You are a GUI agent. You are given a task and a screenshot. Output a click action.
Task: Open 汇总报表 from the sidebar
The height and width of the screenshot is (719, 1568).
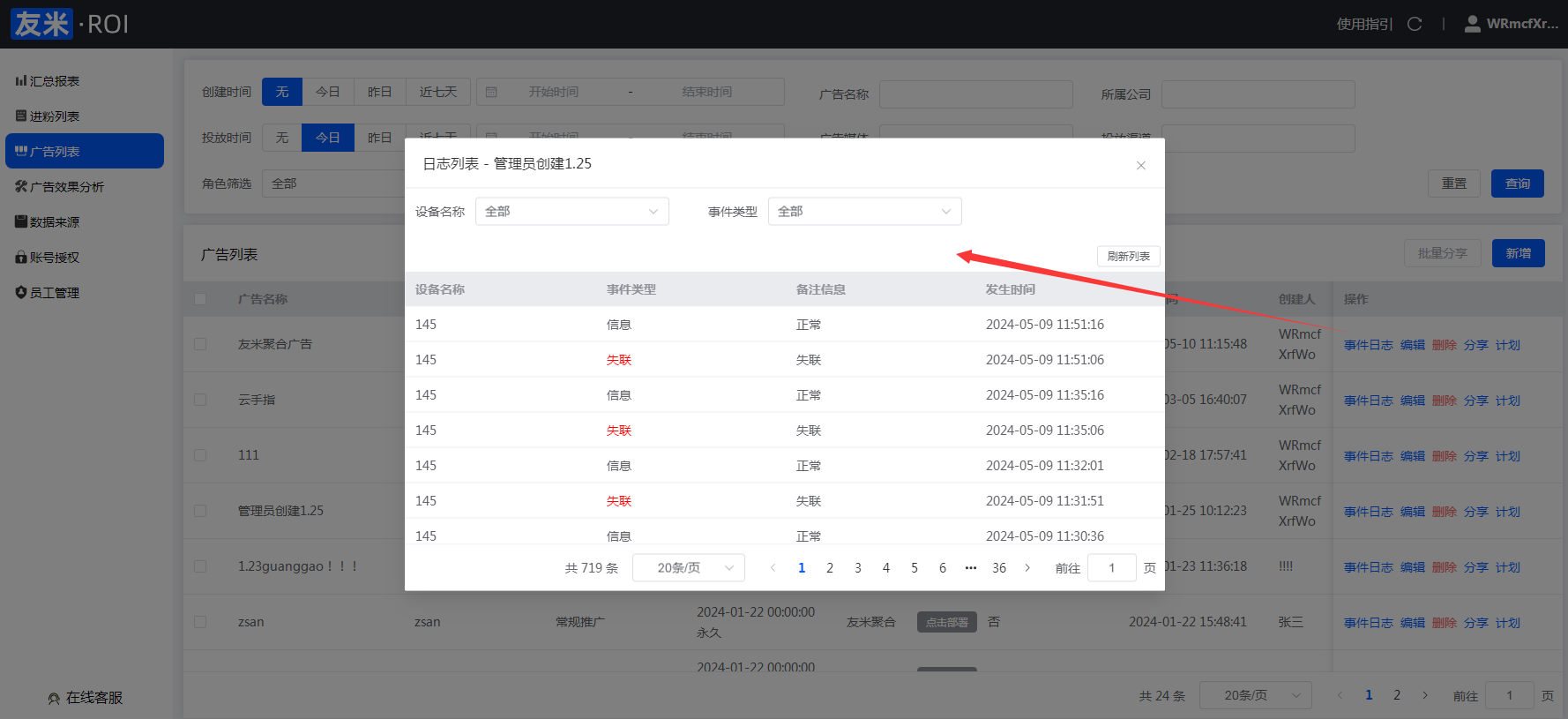tap(48, 81)
